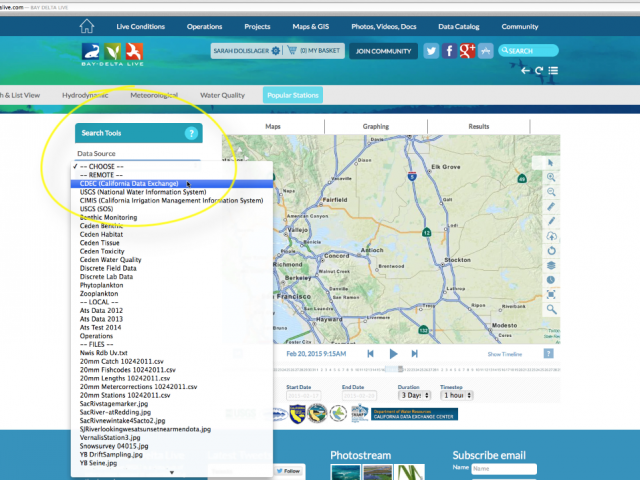Click the settings gear next to Sarah Dolislager

coord(276,51)
